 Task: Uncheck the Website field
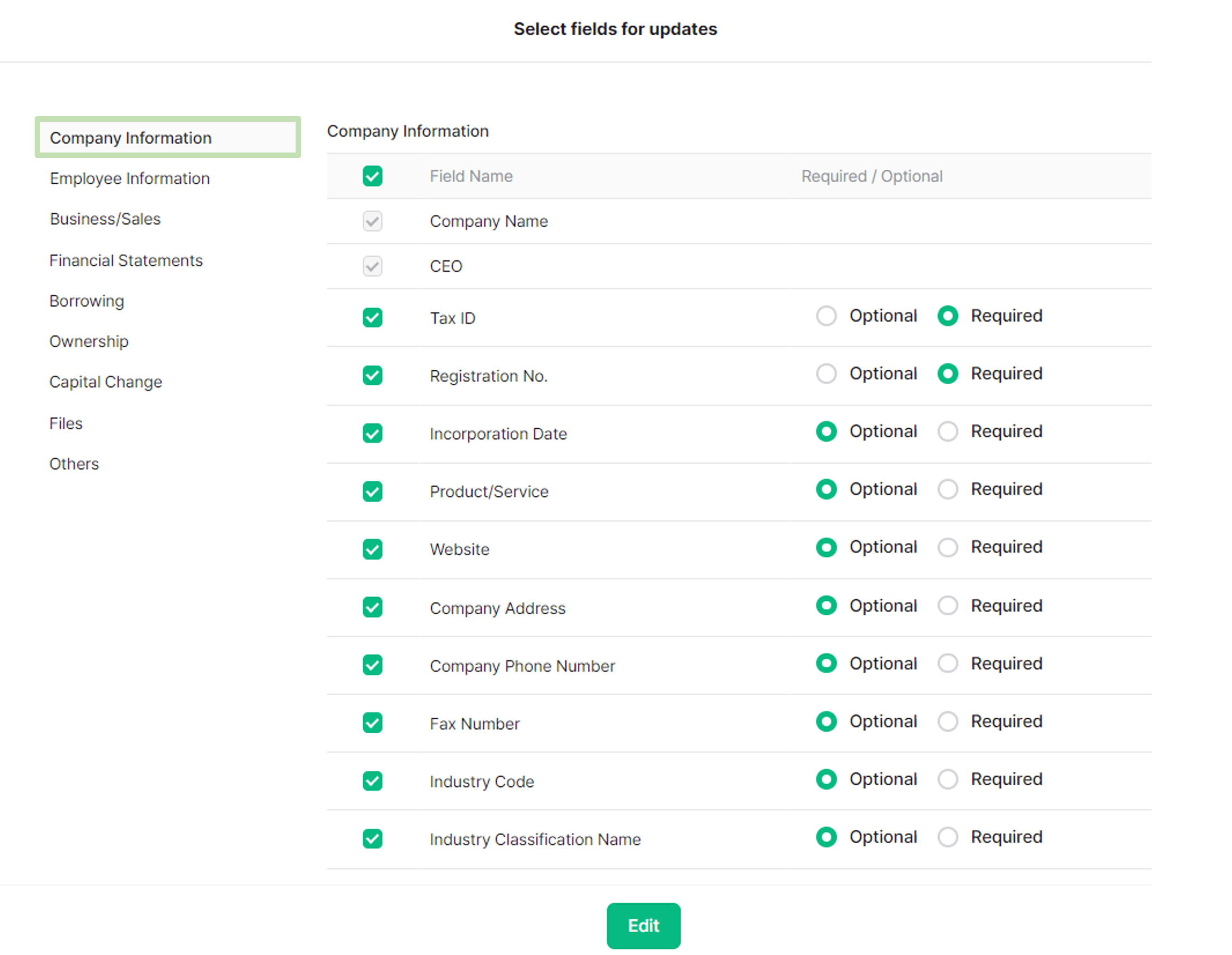click(372, 549)
